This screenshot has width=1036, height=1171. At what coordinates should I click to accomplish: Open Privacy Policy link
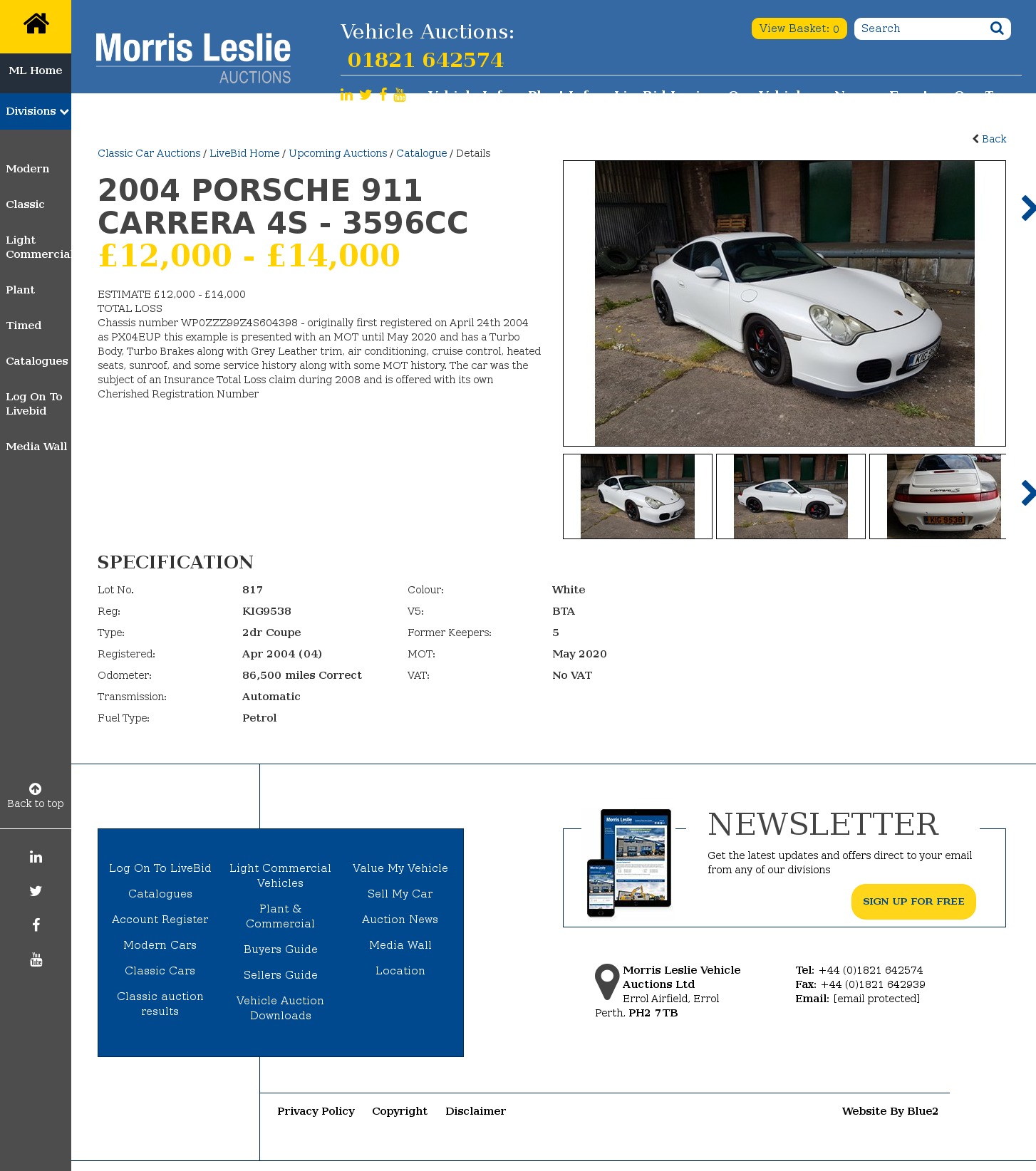[316, 1111]
